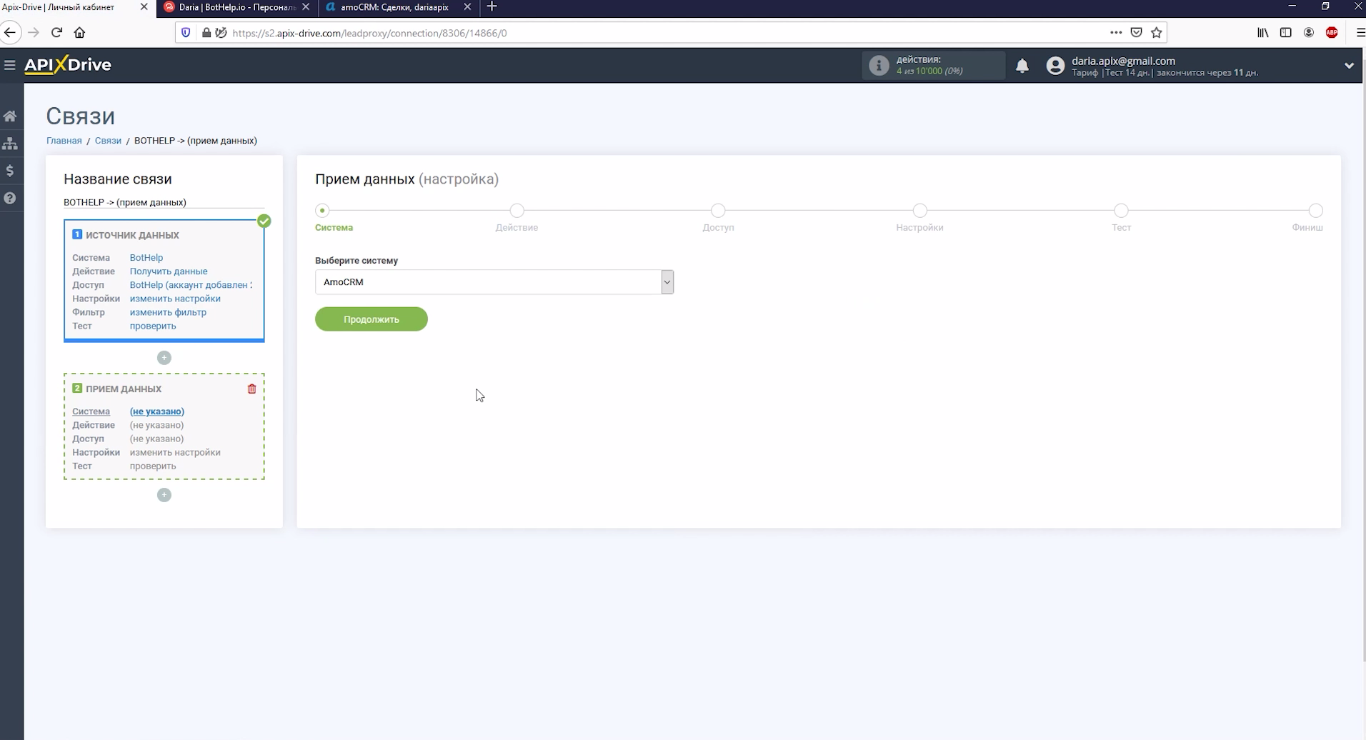The width and height of the screenshot is (1366, 740).
Task: Click проверить link in source block
Action: (153, 326)
